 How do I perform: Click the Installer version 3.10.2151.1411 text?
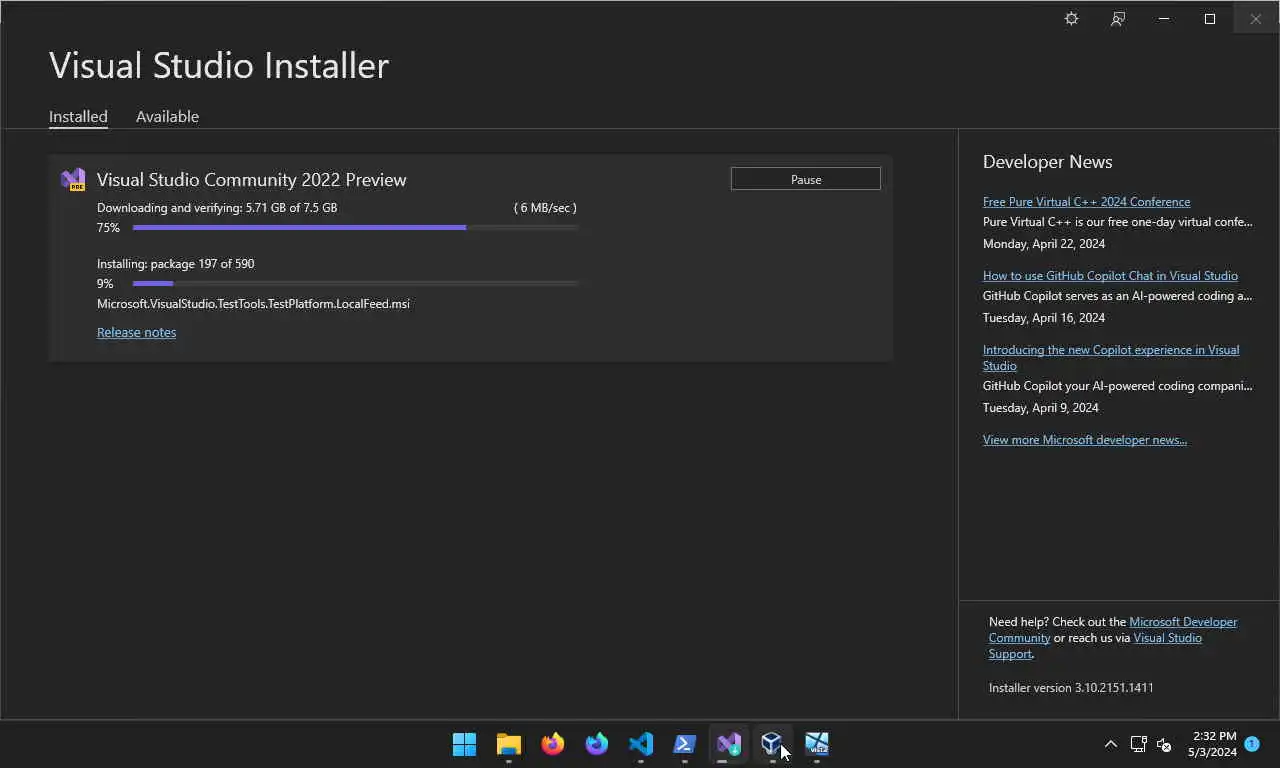[x=1071, y=688]
